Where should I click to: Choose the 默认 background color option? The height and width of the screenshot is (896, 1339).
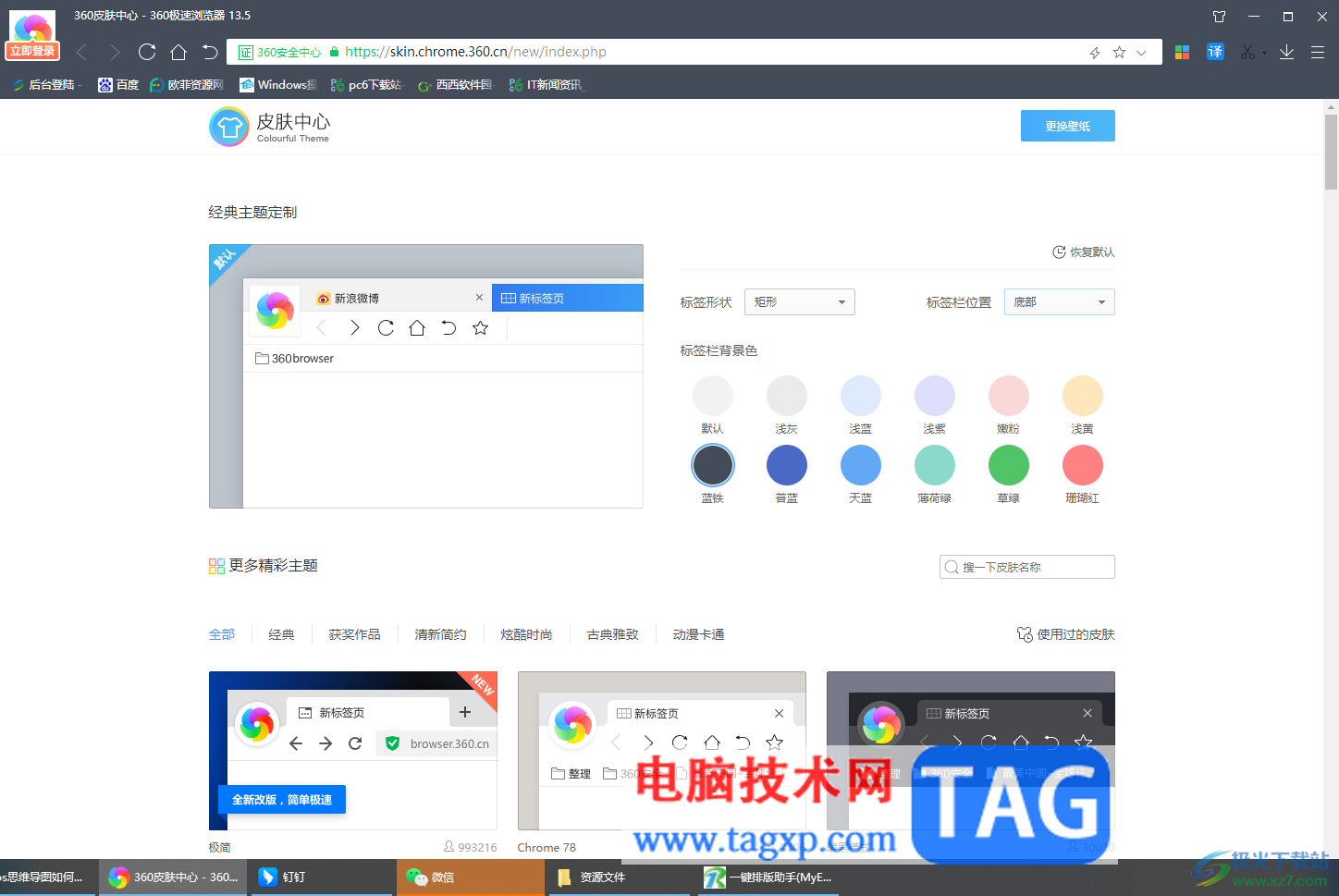pyautogui.click(x=713, y=396)
